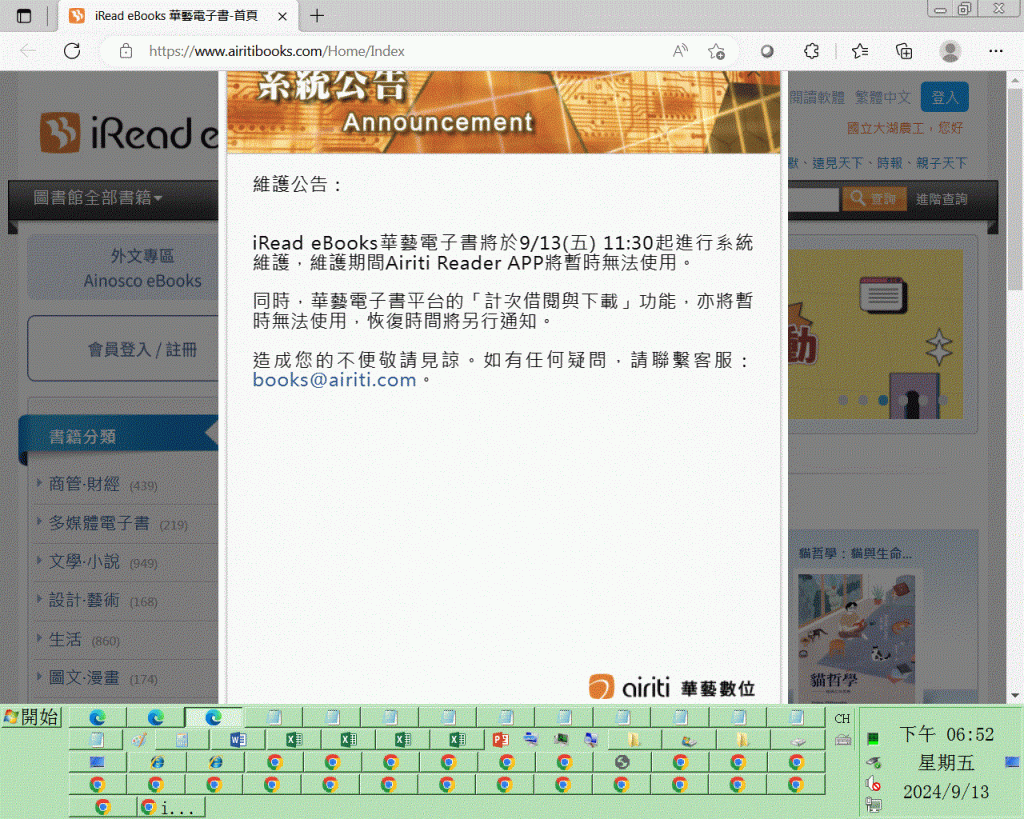This screenshot has height=819, width=1024.
Task: Open the books@airiti.com email link
Action: 334,379
